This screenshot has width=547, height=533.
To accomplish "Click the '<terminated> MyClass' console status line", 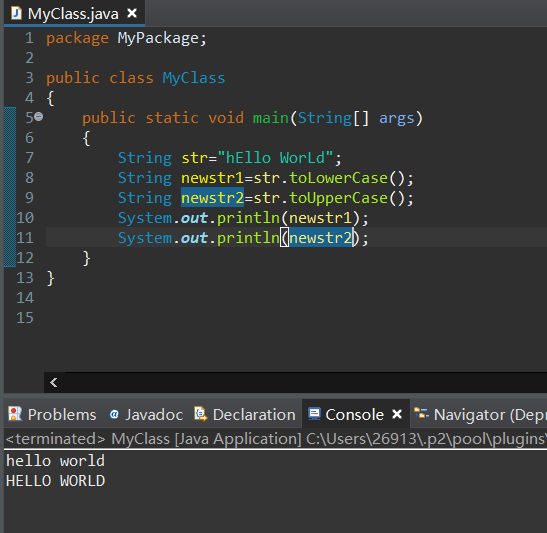I will (276, 439).
